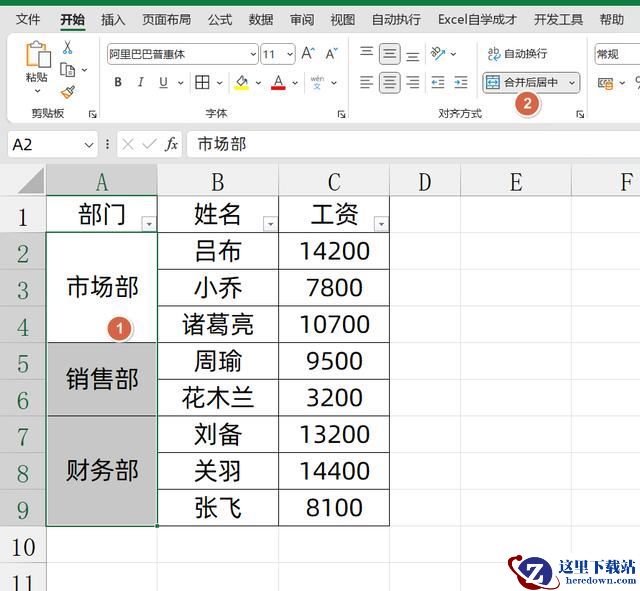Viewport: 640px width, 591px height.
Task: Select row 10 header
Action: [x=23, y=547]
